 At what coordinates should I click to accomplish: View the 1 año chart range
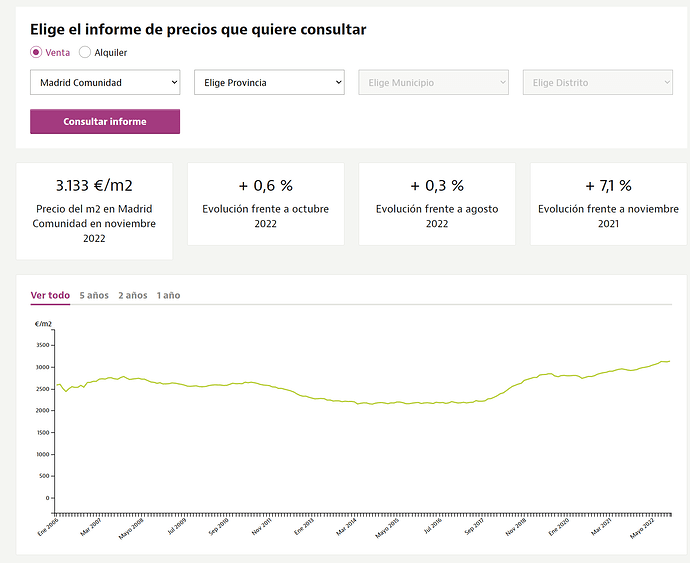pos(168,295)
